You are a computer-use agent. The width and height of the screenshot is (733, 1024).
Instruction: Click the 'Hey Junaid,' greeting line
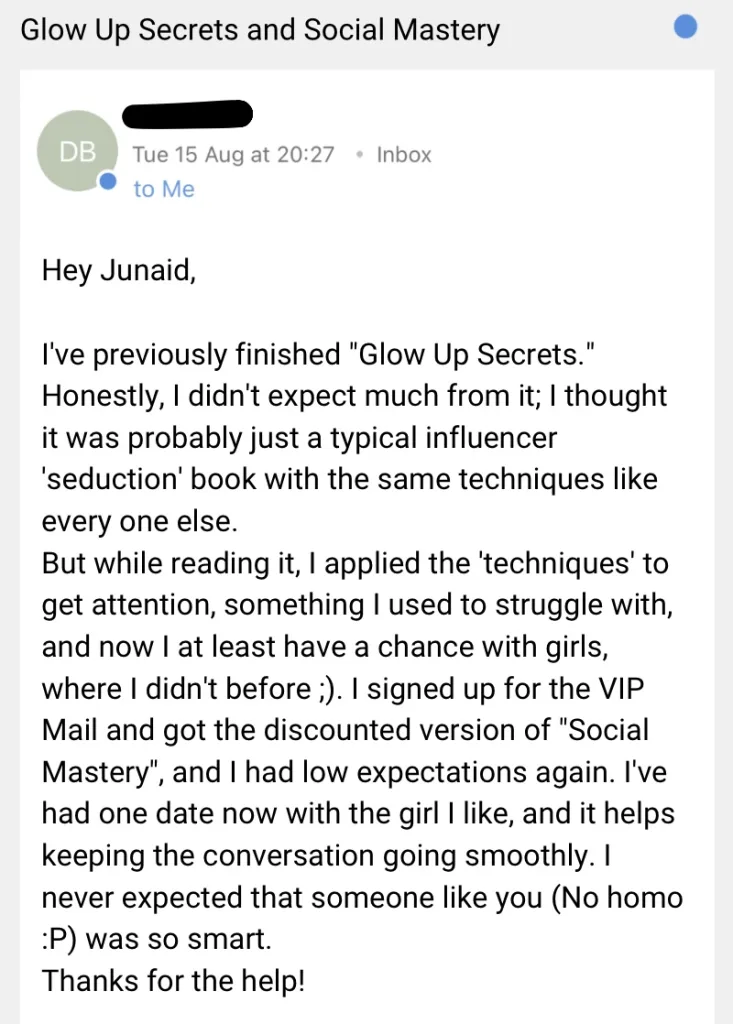pos(119,270)
